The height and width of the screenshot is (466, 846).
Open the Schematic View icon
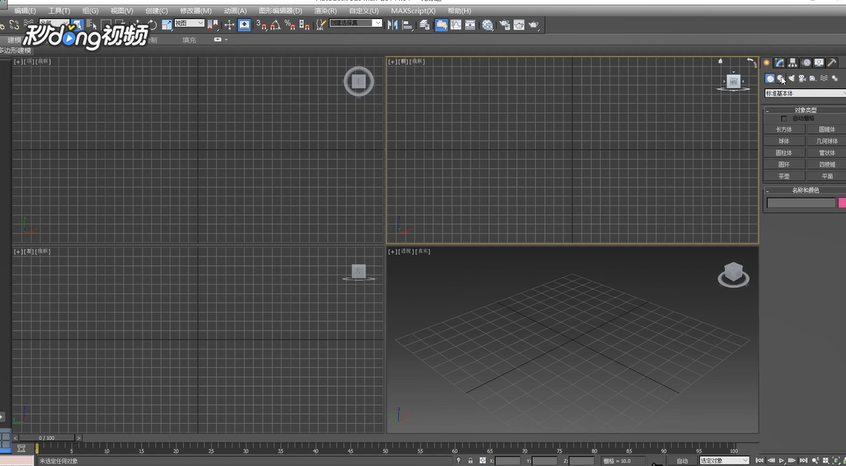click(470, 25)
